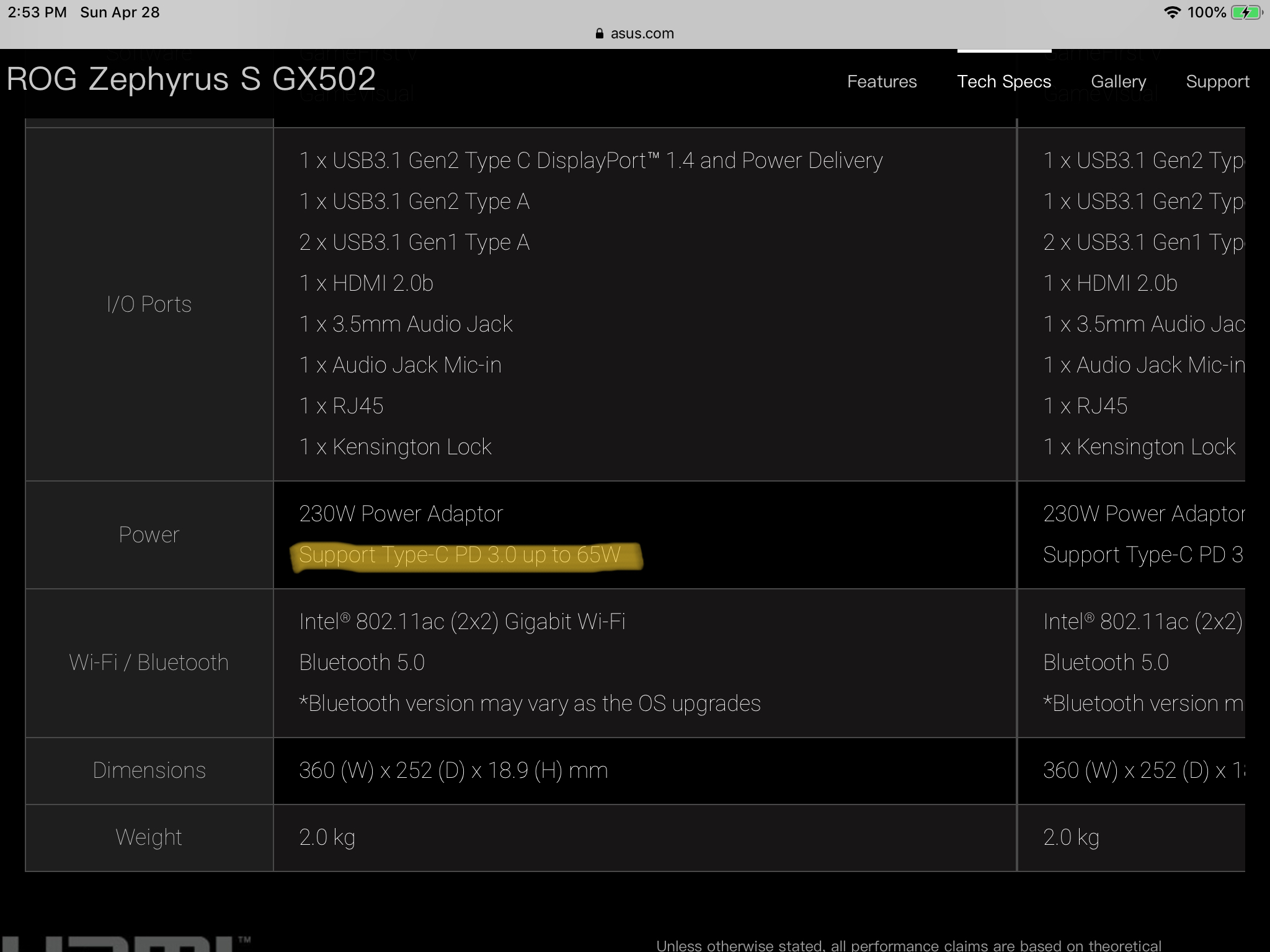Screen dimensions: 1270x952
Task: Click the ROG Zephyrus S GX502 title
Action: pyautogui.click(x=191, y=79)
